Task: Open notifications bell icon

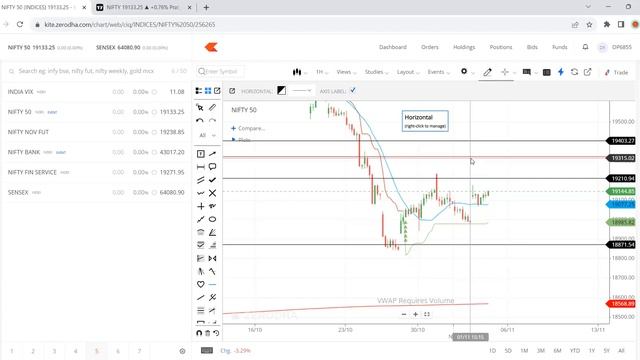Action: tap(585, 47)
